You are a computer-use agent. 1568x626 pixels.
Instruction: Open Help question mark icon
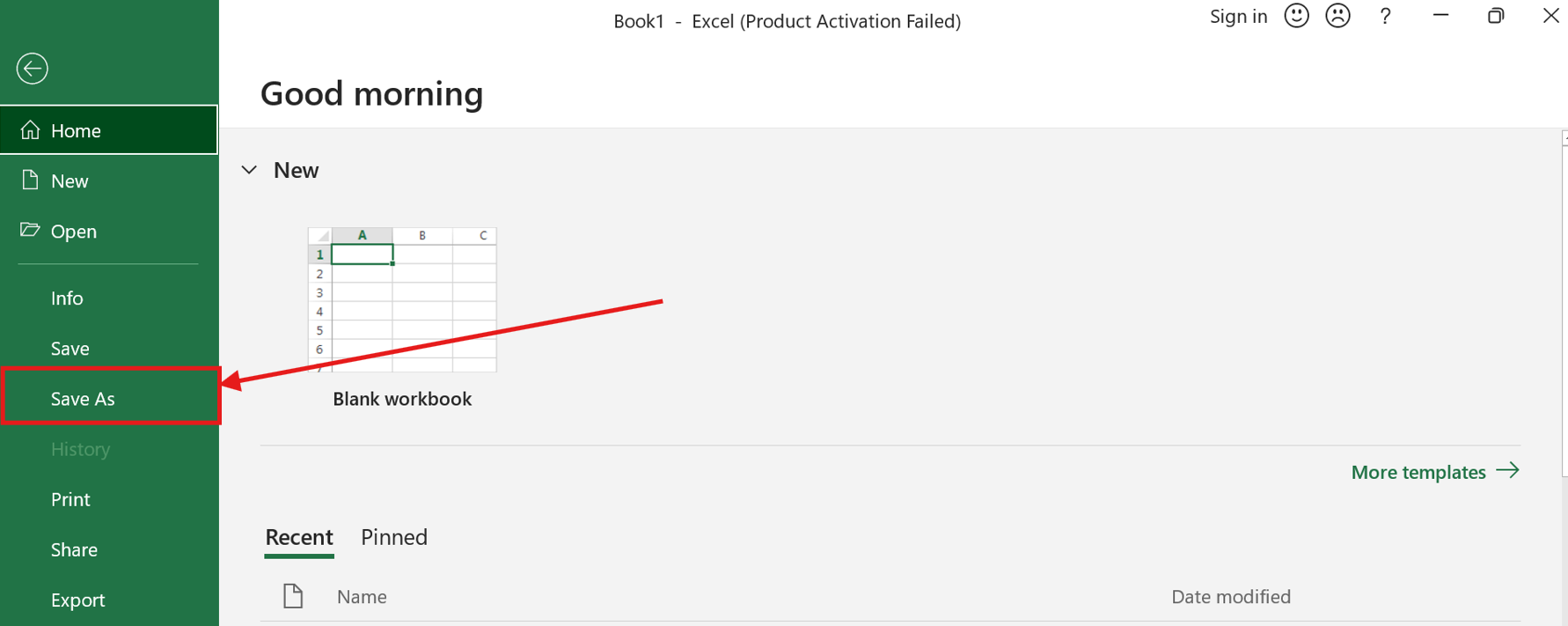[x=1385, y=17]
